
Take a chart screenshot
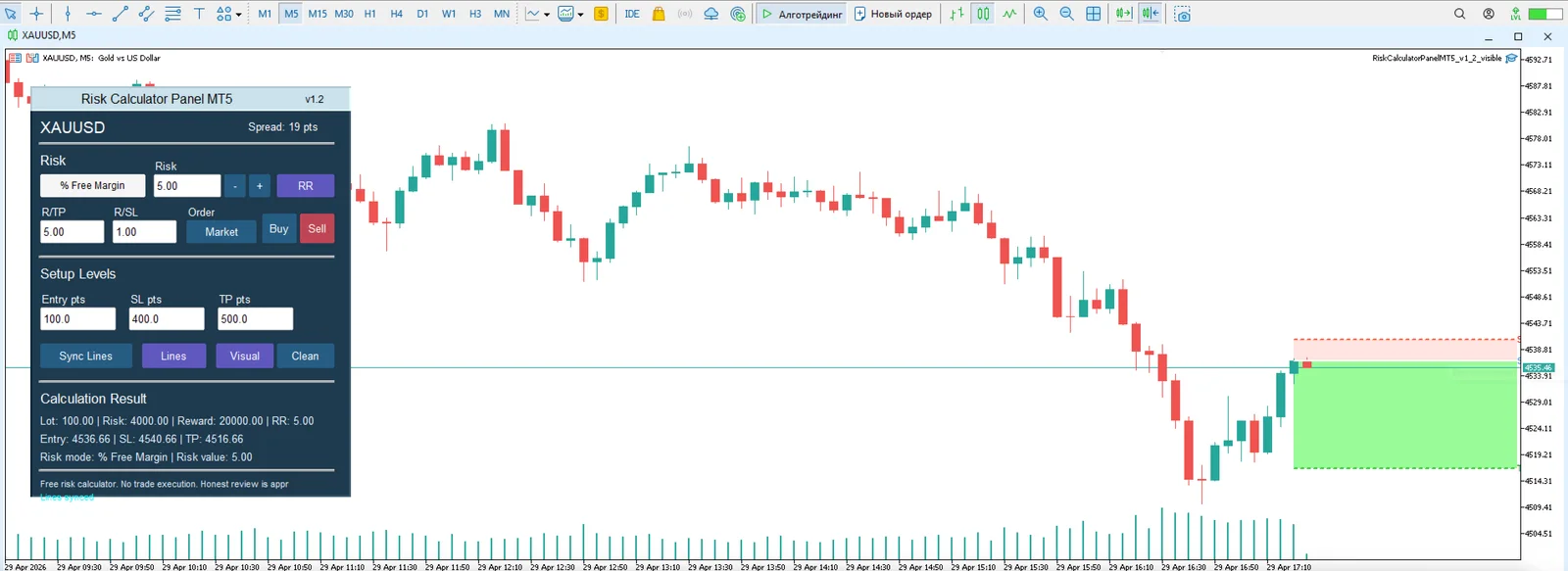coord(1183,14)
